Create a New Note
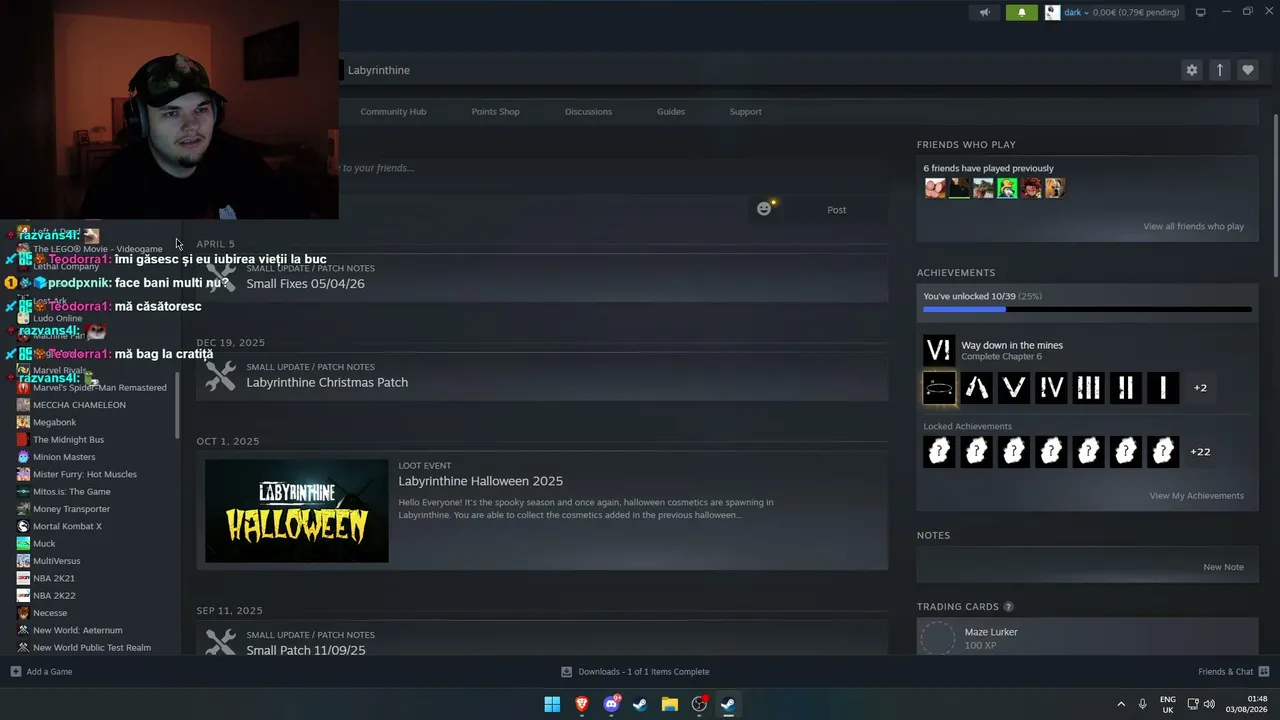This screenshot has width=1280, height=720. coord(1223,567)
